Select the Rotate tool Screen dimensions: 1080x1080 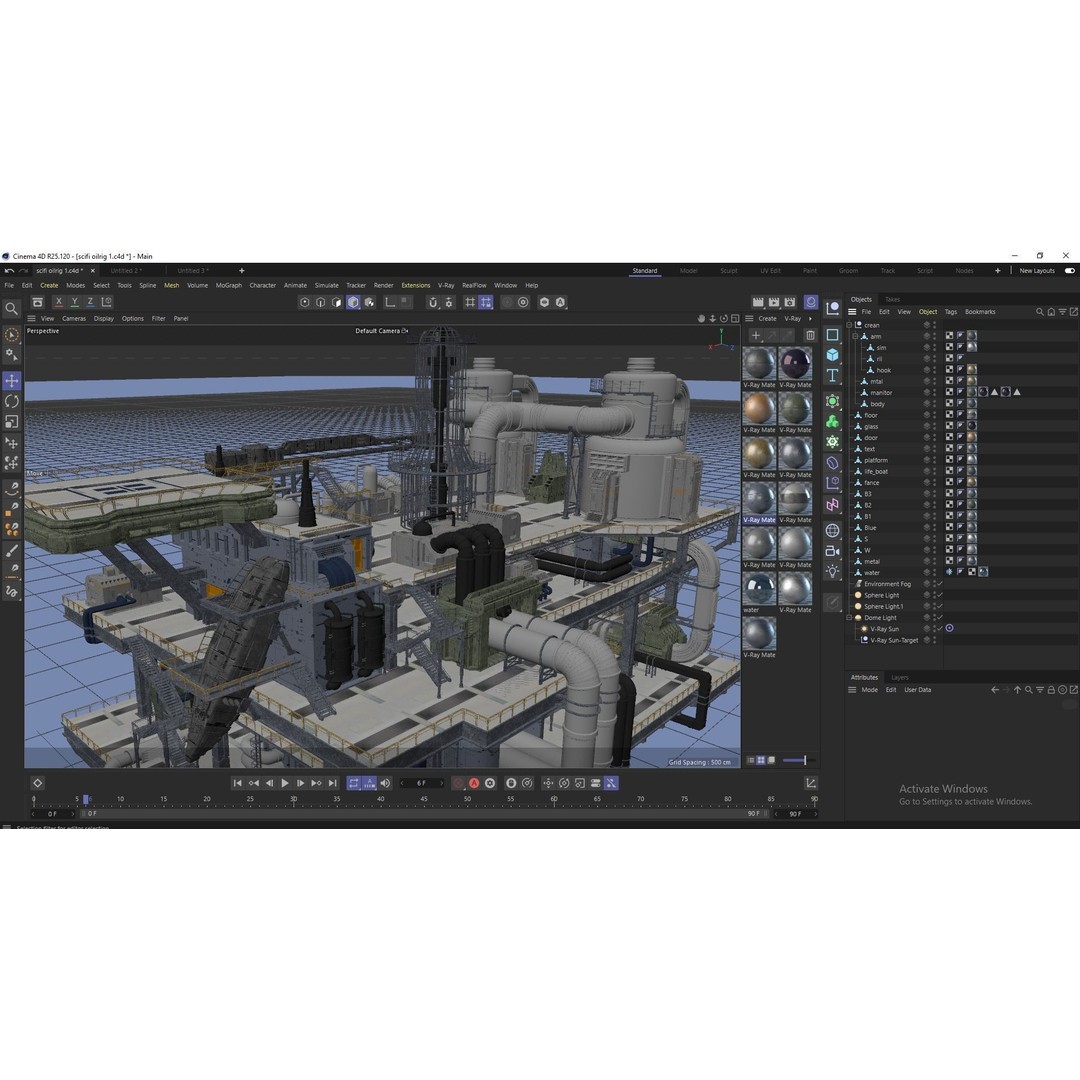pos(12,401)
